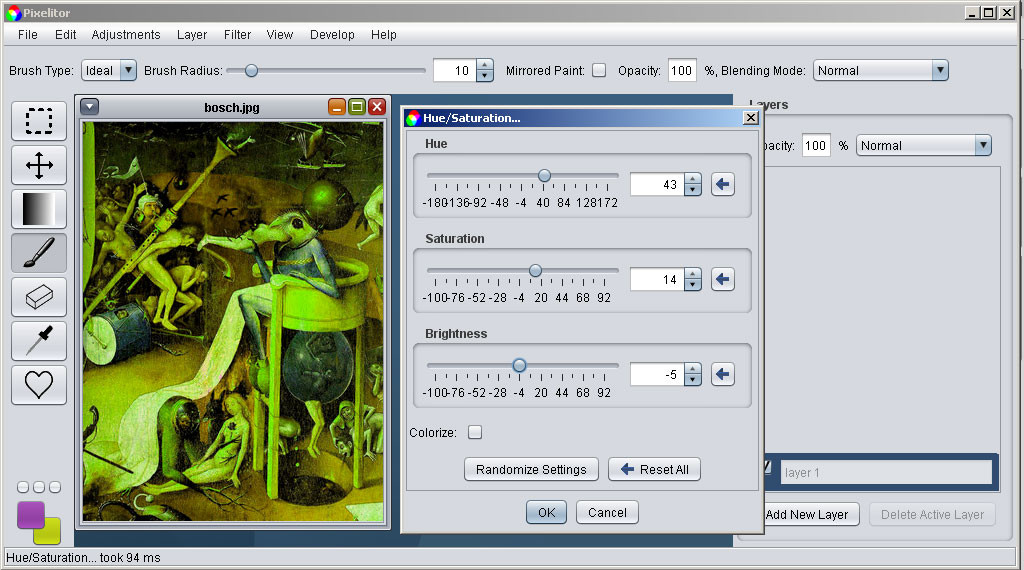
Task: Open the Filter menu
Action: [237, 35]
